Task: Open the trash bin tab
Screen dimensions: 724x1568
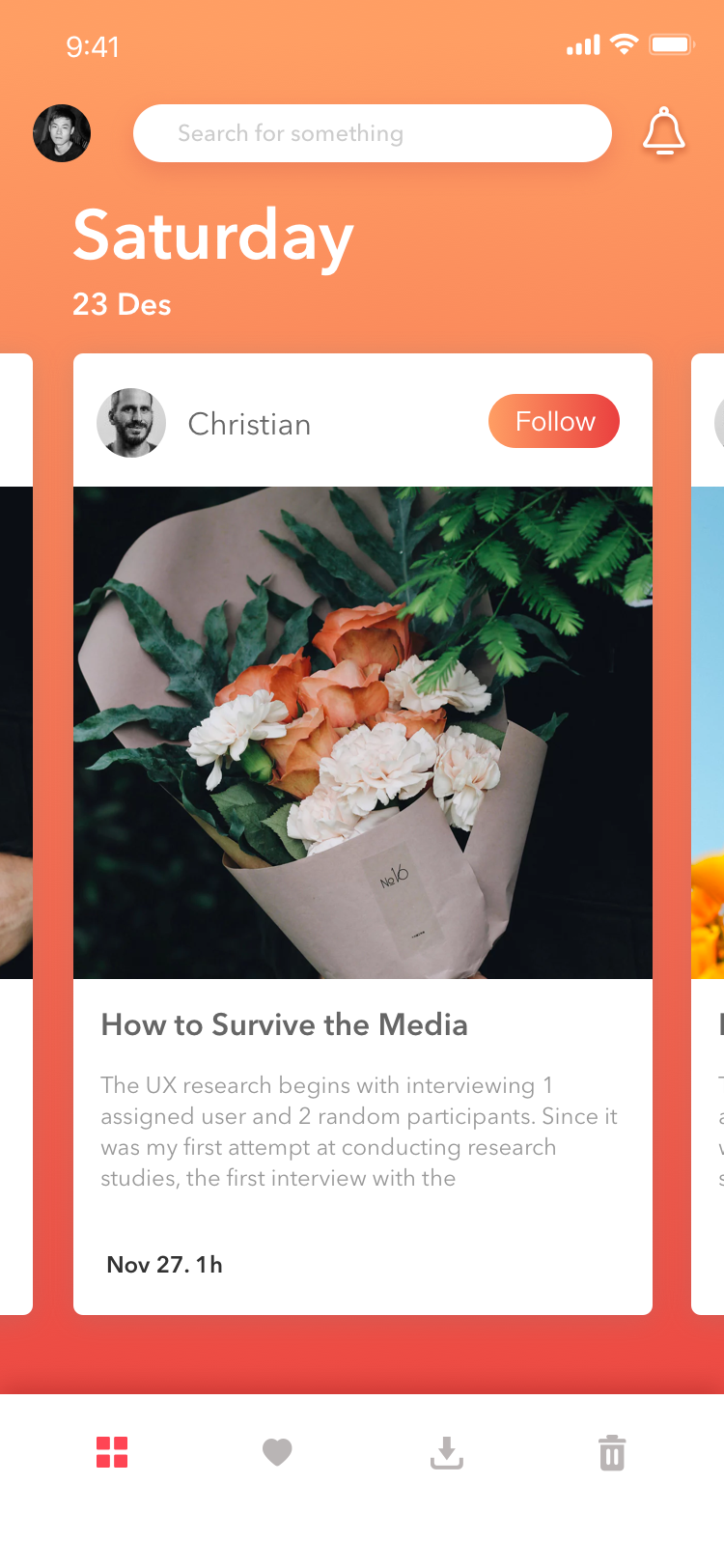Action: click(612, 1453)
